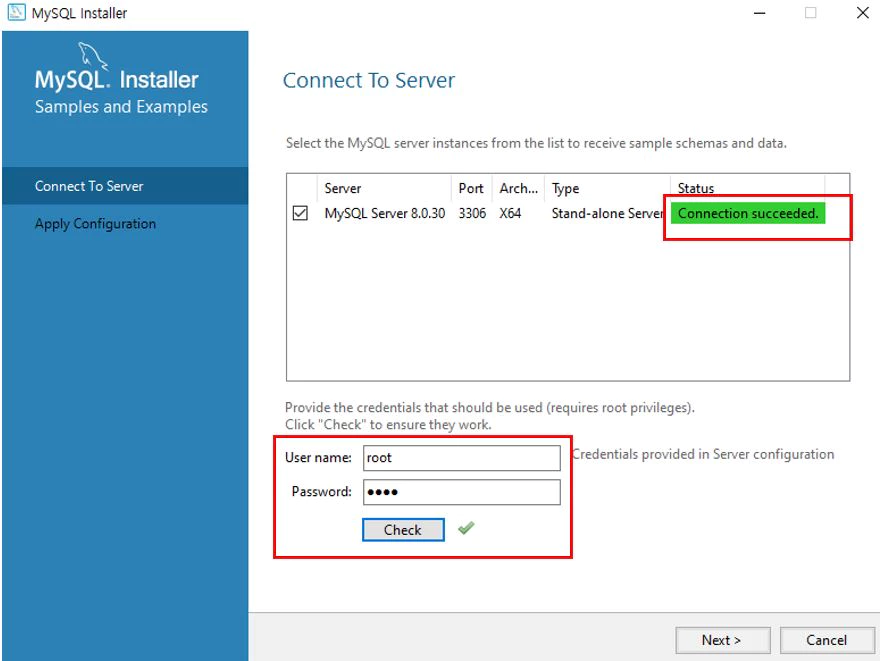Click the Stand-alone Server type cell

(x=608, y=213)
